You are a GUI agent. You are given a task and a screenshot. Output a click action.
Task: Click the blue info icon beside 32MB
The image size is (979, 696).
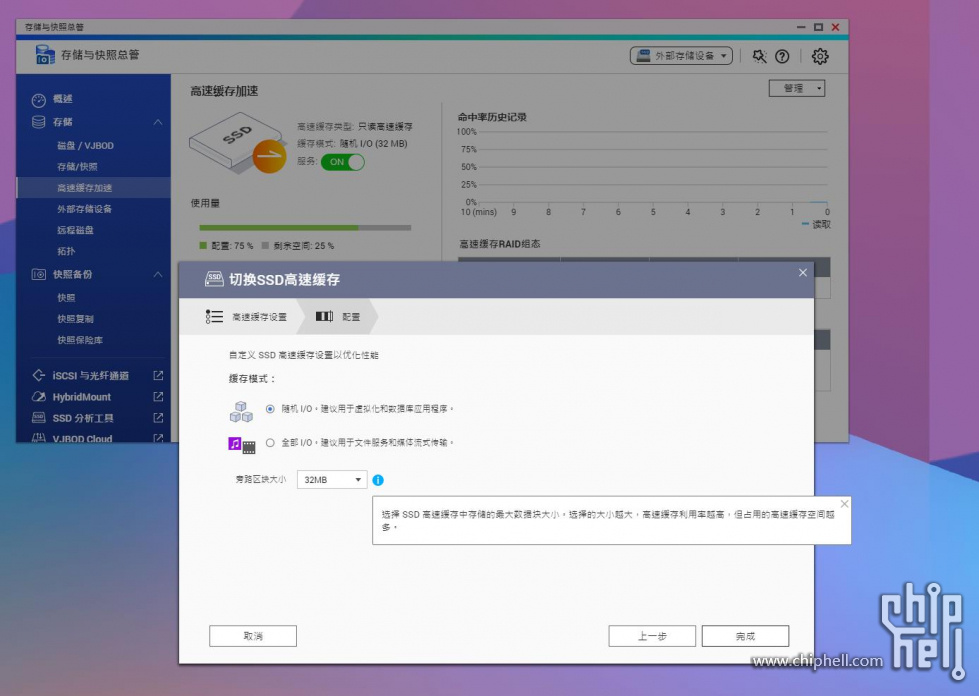(378, 480)
